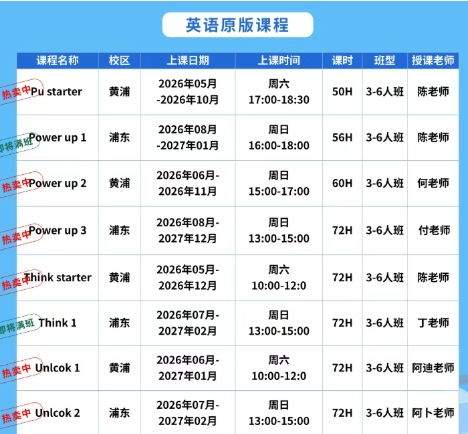This screenshot has width=468, height=434.
Task: Open the Think 1 course name
Action: coord(57,323)
